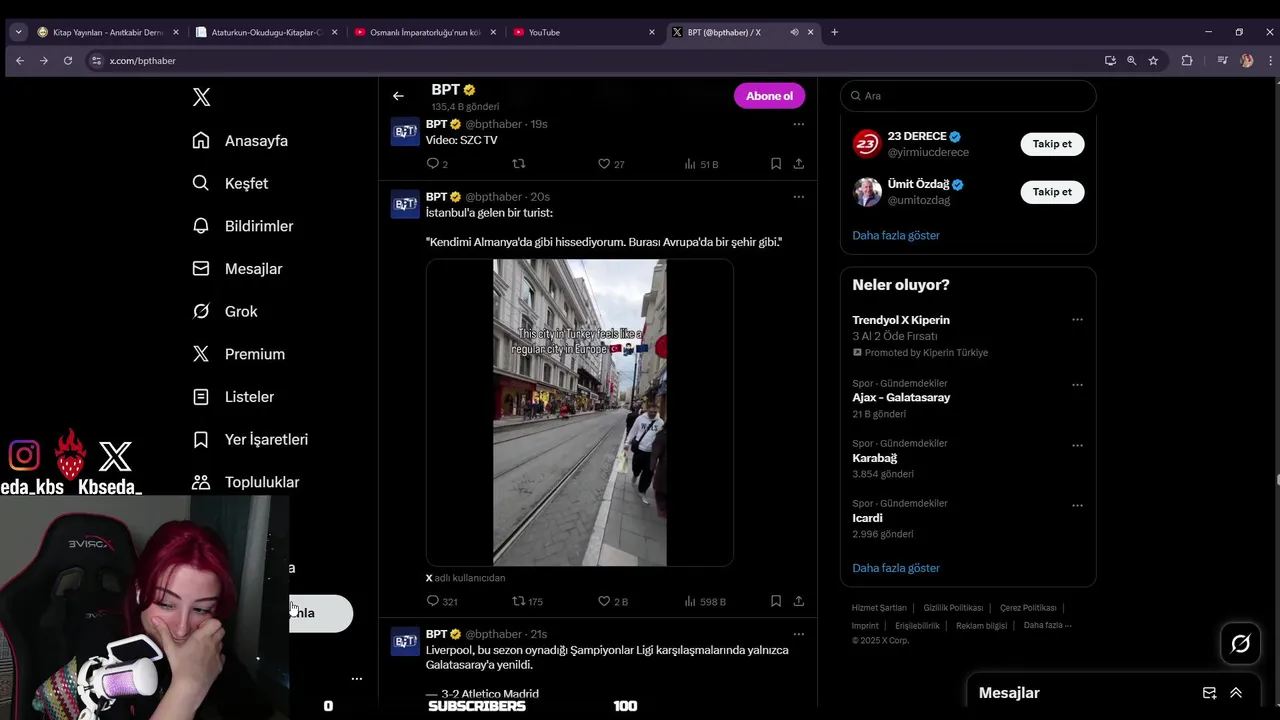Compose new message in Mesajlar drawer
Screen dimensions: 1280x720
[1209, 693]
